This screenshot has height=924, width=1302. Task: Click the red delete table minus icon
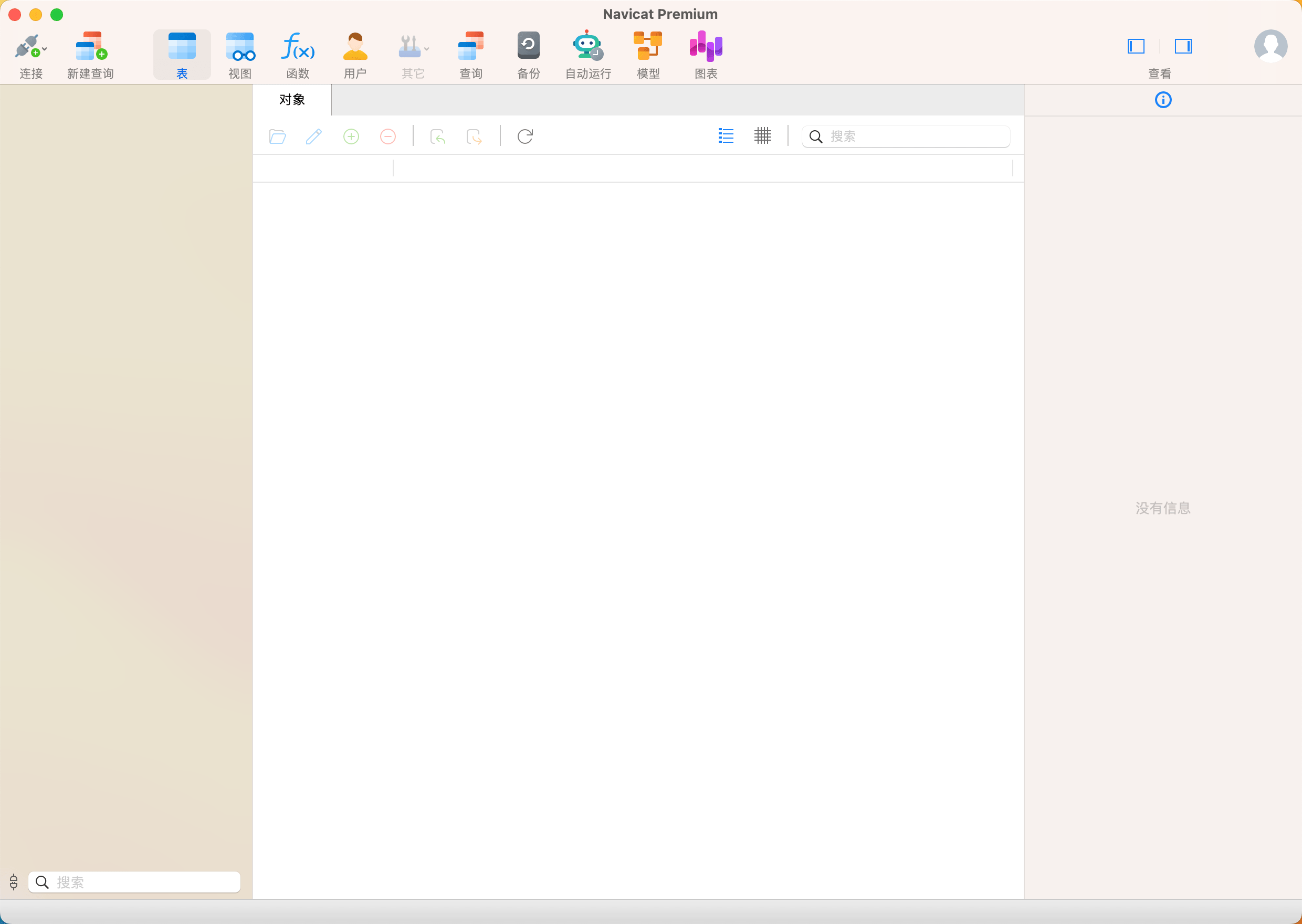click(388, 136)
